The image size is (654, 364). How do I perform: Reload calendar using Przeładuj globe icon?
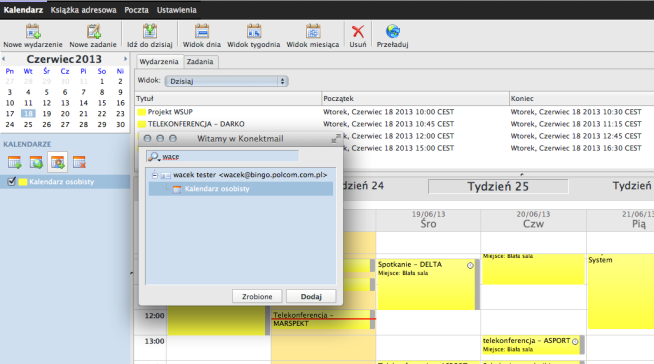tap(392, 32)
